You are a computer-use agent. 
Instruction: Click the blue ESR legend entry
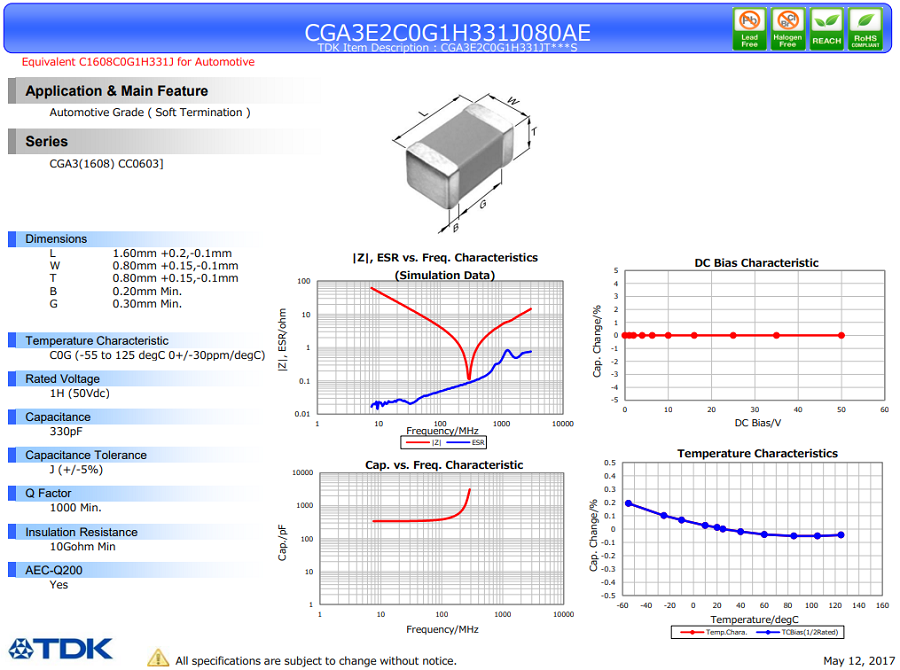tap(465, 443)
